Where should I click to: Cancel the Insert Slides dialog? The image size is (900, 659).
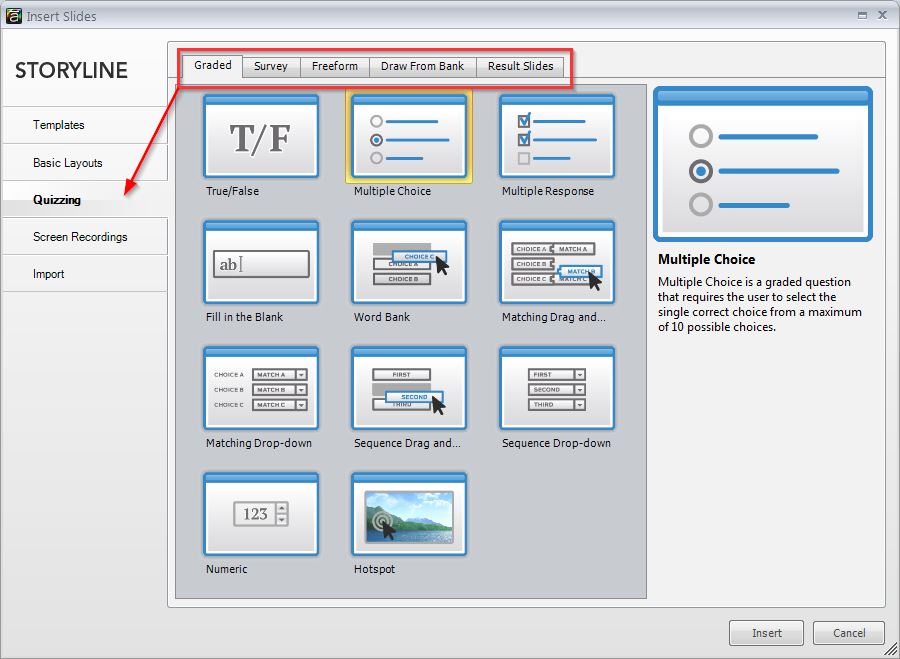point(849,633)
